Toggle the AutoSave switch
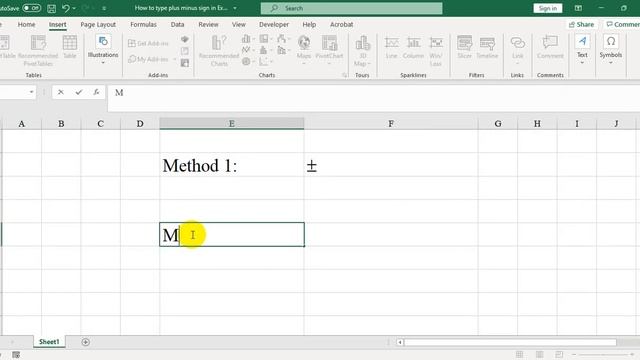This screenshot has height=360, width=640. (x=31, y=8)
